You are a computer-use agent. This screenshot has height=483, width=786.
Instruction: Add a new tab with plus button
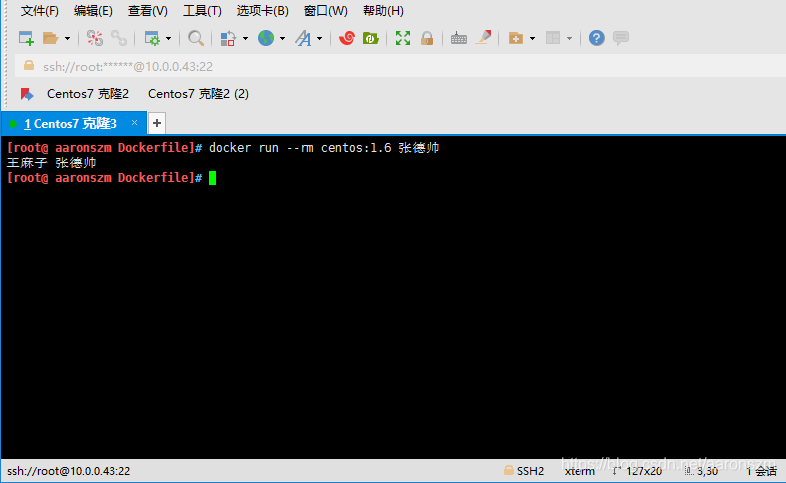157,123
